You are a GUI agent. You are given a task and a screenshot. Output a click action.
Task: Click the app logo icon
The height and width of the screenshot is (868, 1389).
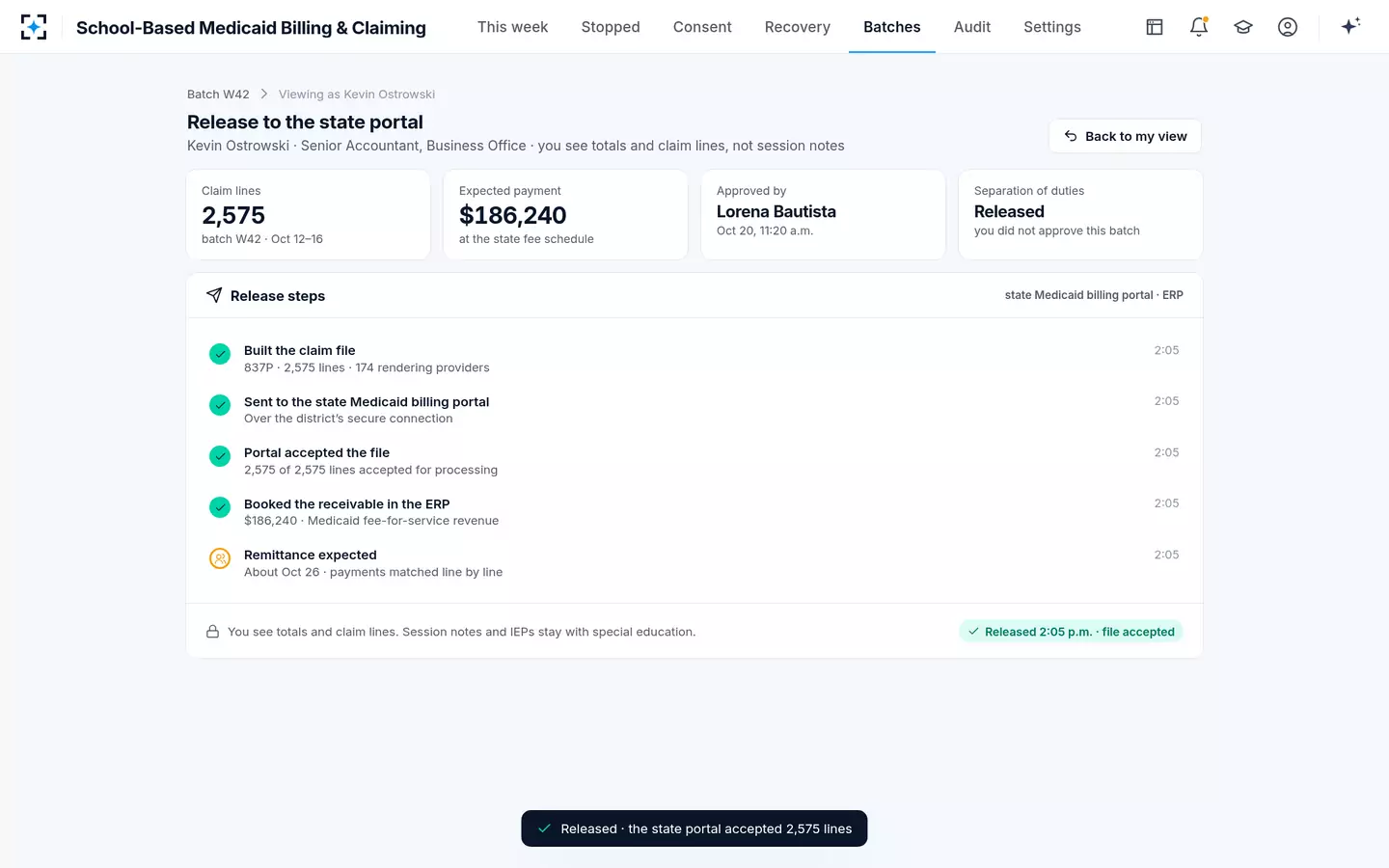[x=34, y=27]
